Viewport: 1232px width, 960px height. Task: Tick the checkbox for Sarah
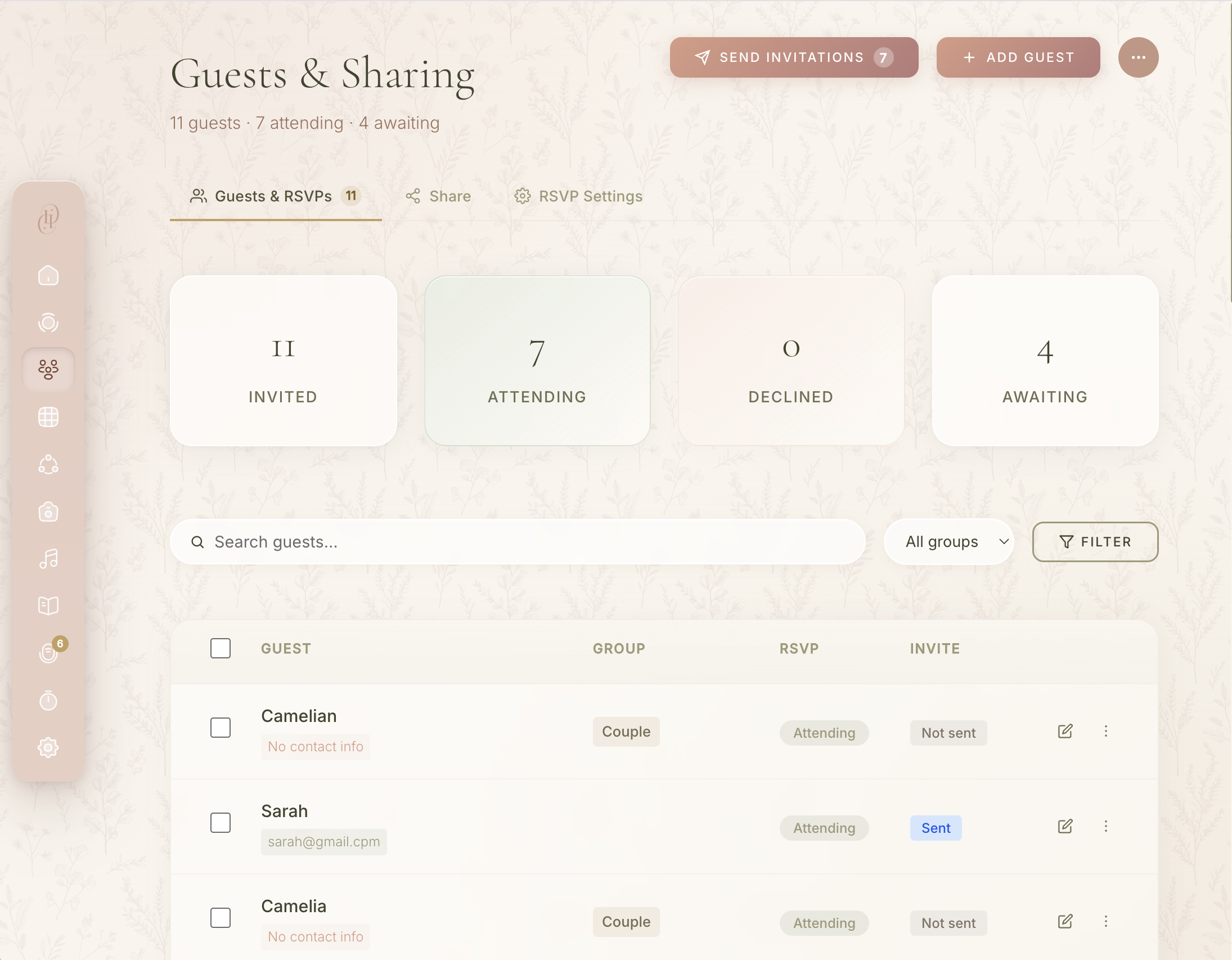pyautogui.click(x=221, y=823)
